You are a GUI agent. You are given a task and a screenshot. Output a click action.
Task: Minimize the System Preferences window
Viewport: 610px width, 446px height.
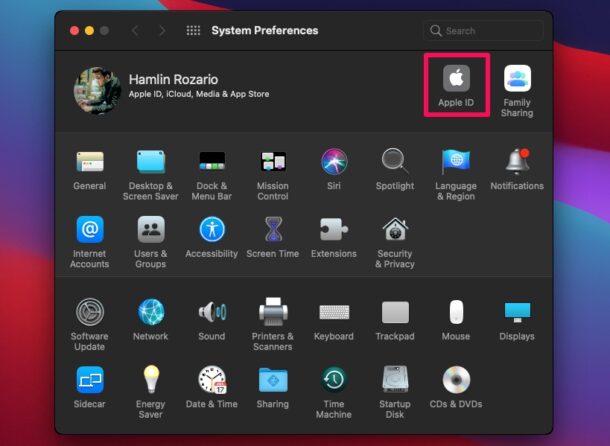(89, 31)
